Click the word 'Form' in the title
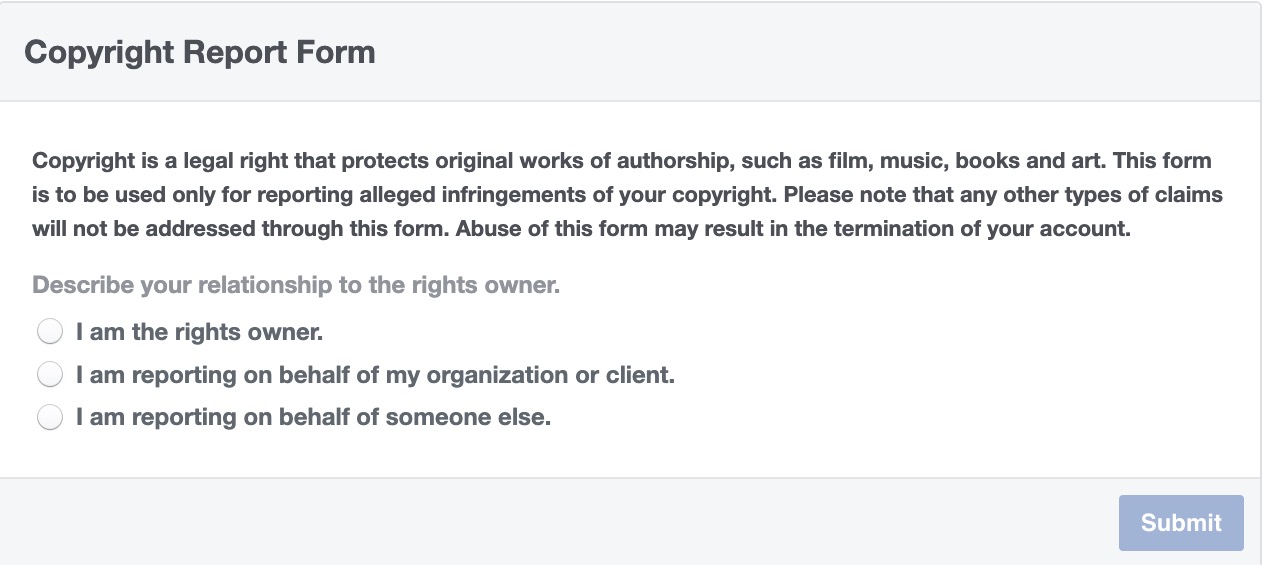Image resolution: width=1264 pixels, height=565 pixels. click(341, 52)
